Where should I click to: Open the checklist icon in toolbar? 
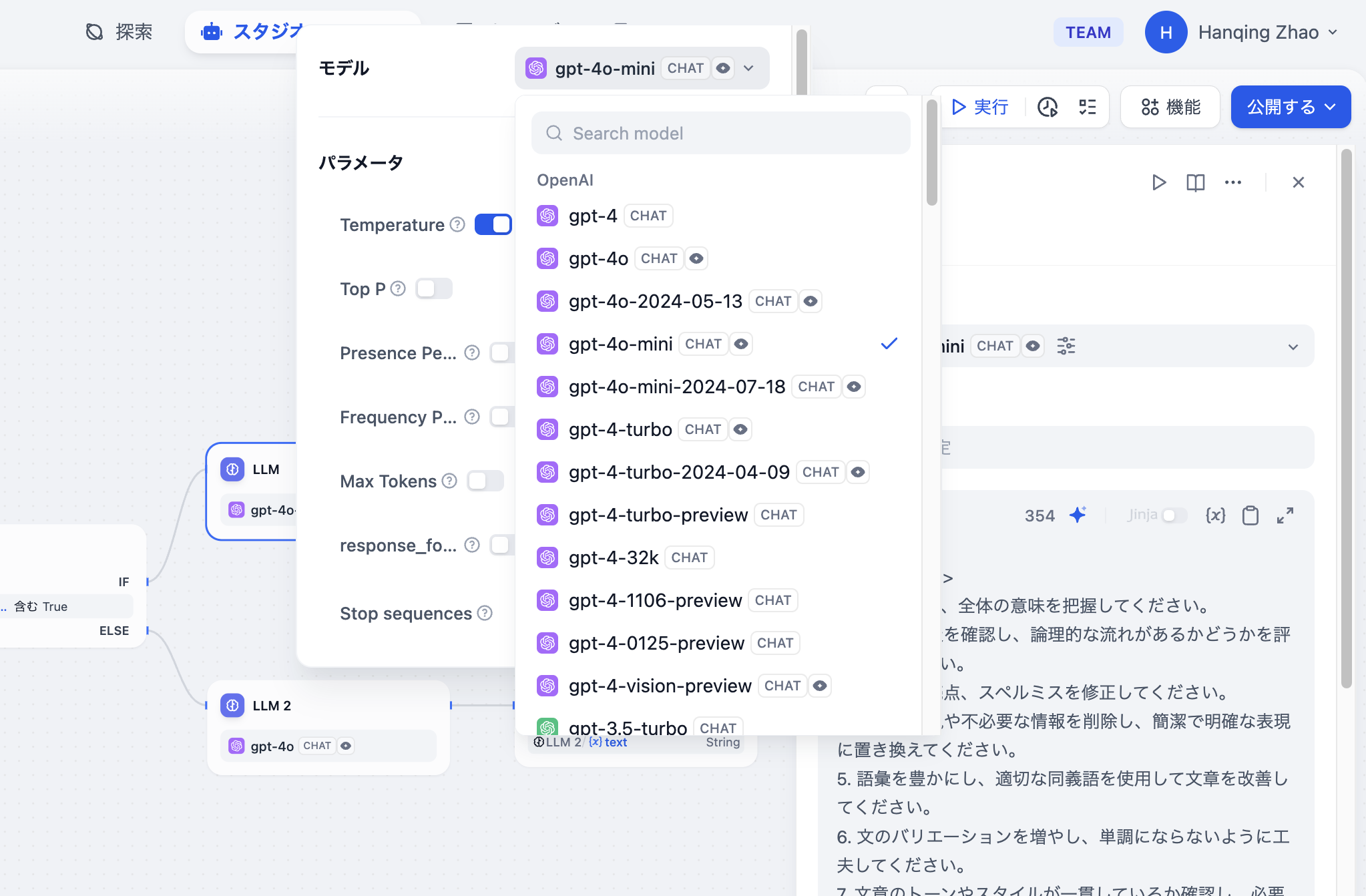click(x=1088, y=107)
